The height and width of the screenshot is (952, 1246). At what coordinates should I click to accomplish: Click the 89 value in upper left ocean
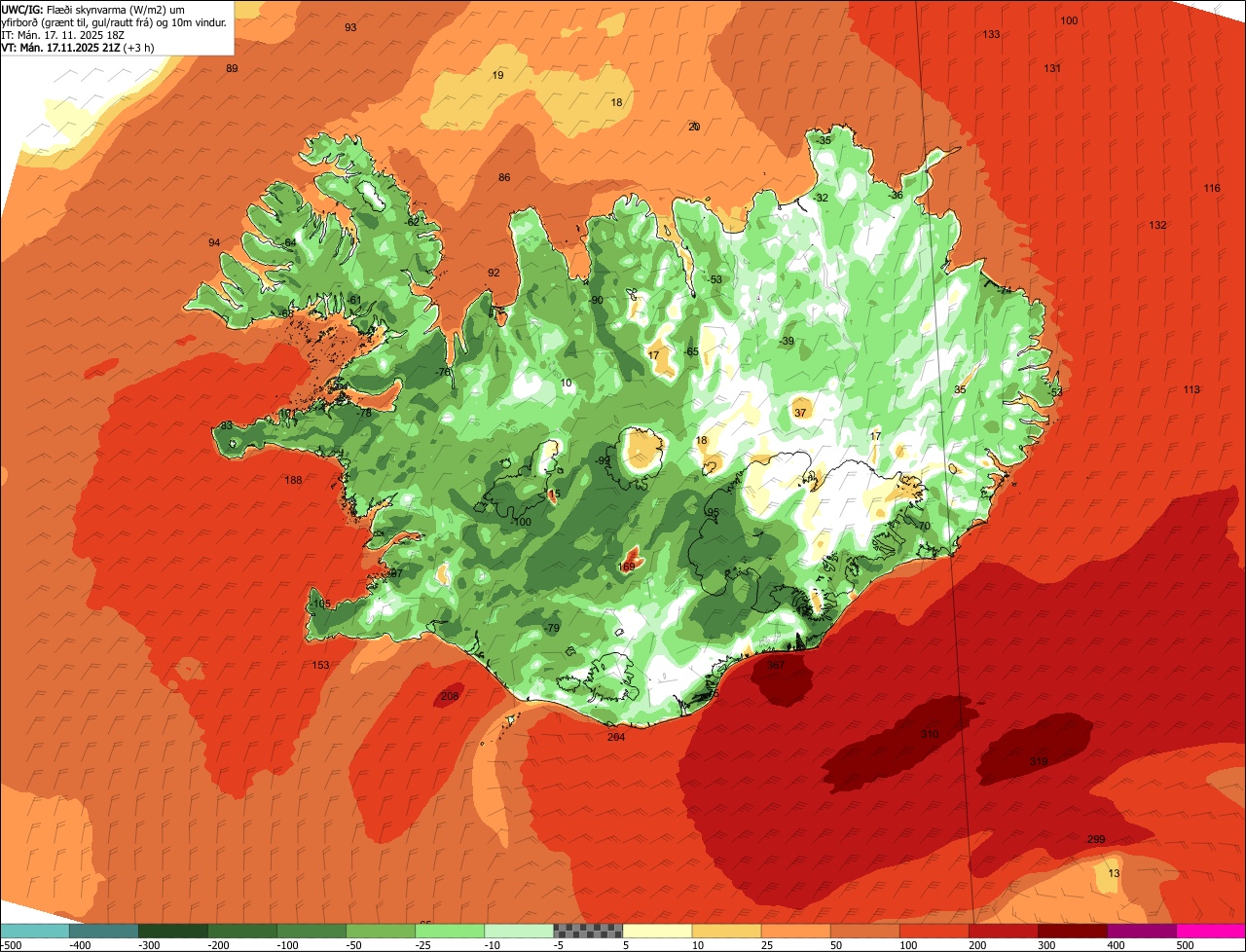point(232,68)
